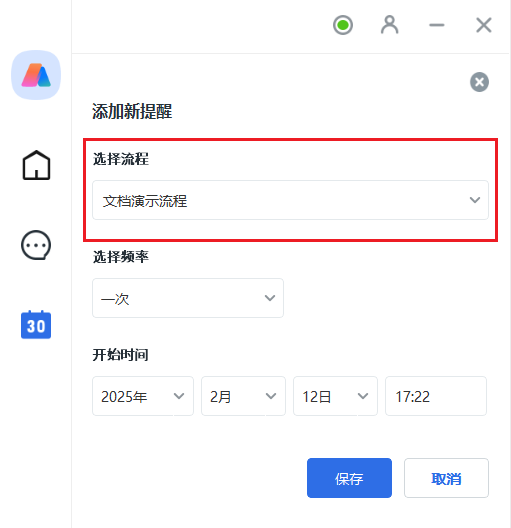Image resolution: width=511 pixels, height=528 pixels.
Task: Open the chat bubble icon in sidebar
Action: click(36, 245)
